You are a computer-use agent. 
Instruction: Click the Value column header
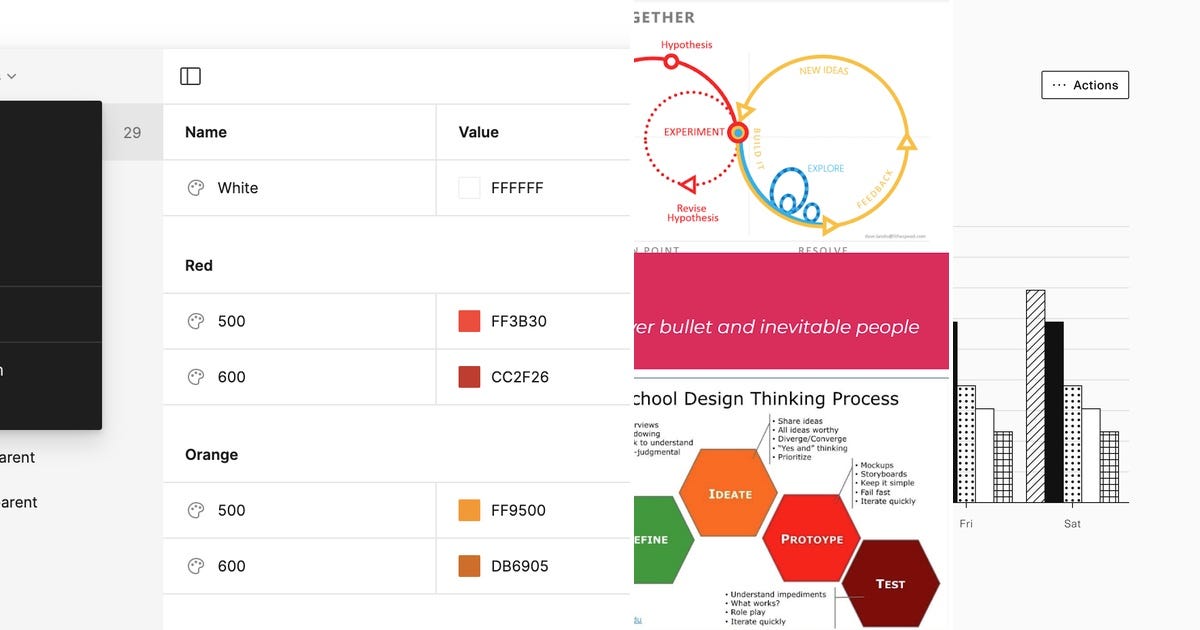pos(478,132)
